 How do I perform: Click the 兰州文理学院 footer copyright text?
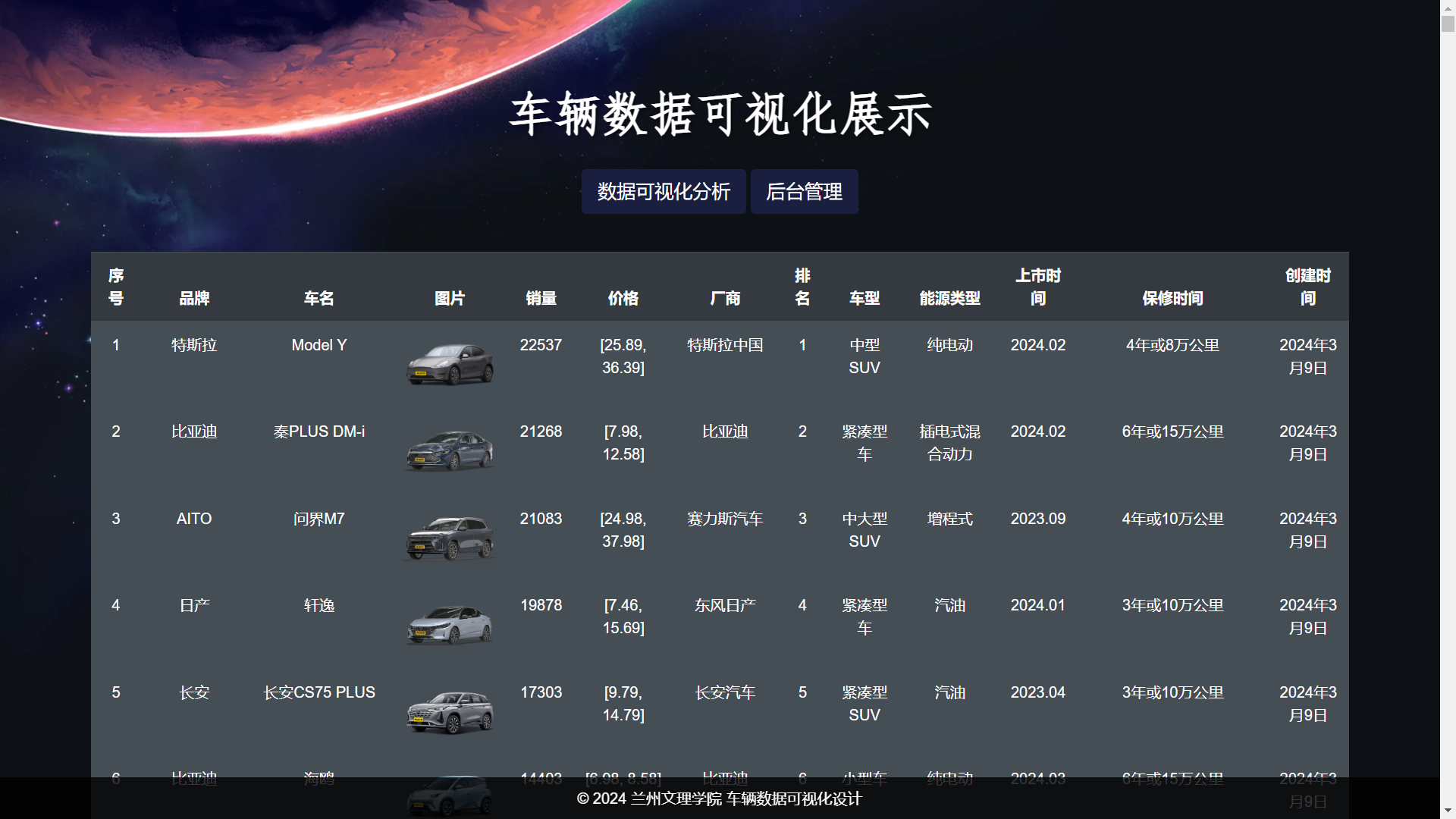719,799
